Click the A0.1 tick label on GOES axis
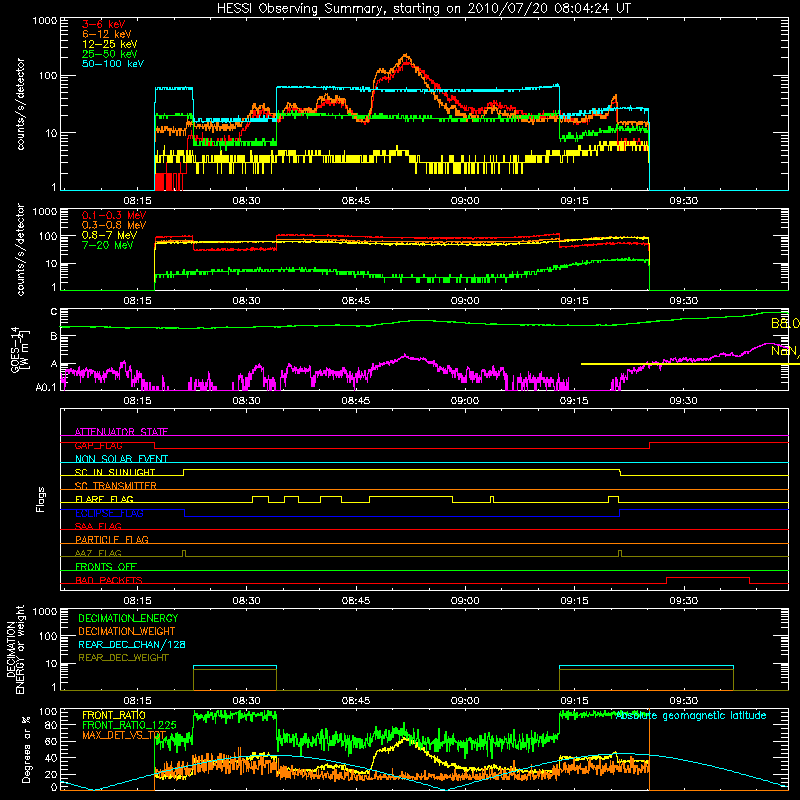This screenshot has height=800, width=800. (45, 388)
